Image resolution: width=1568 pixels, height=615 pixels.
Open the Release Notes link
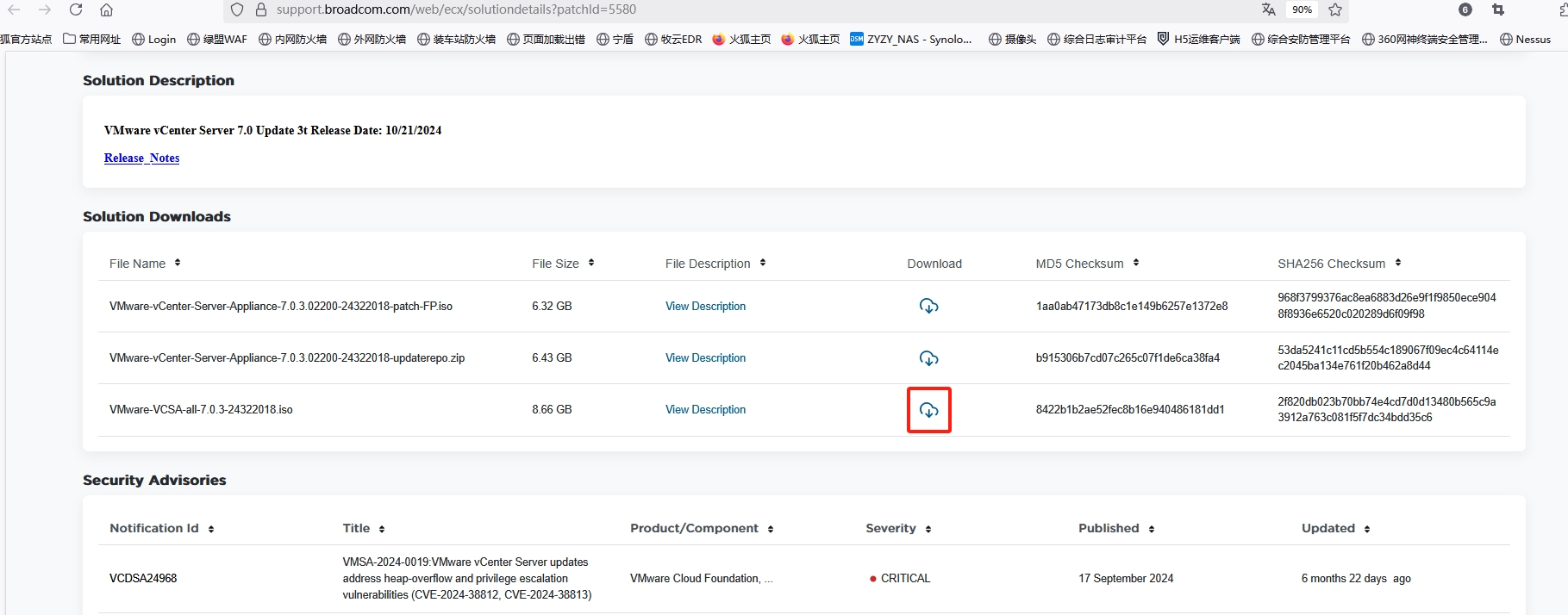click(141, 158)
